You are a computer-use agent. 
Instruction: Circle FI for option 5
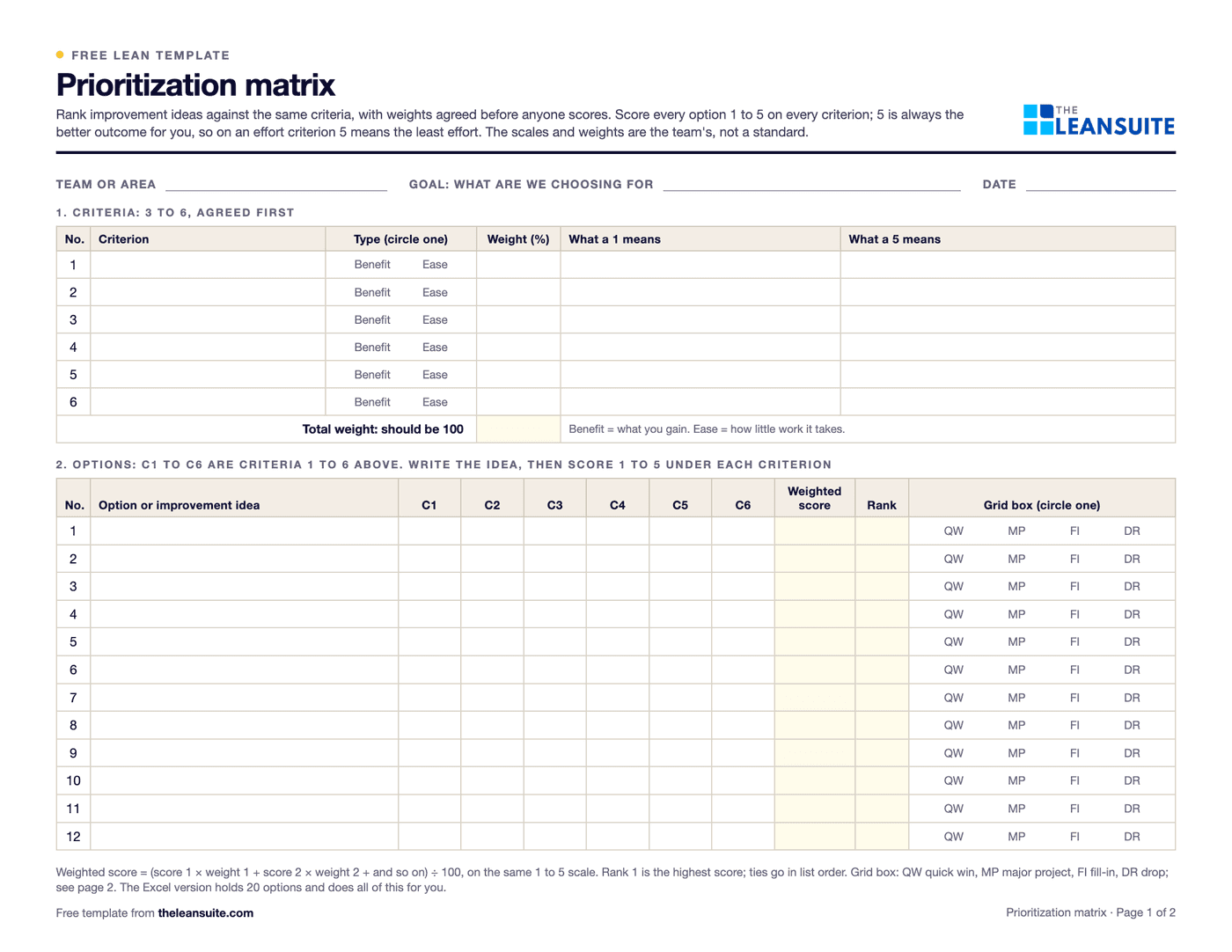[1074, 642]
